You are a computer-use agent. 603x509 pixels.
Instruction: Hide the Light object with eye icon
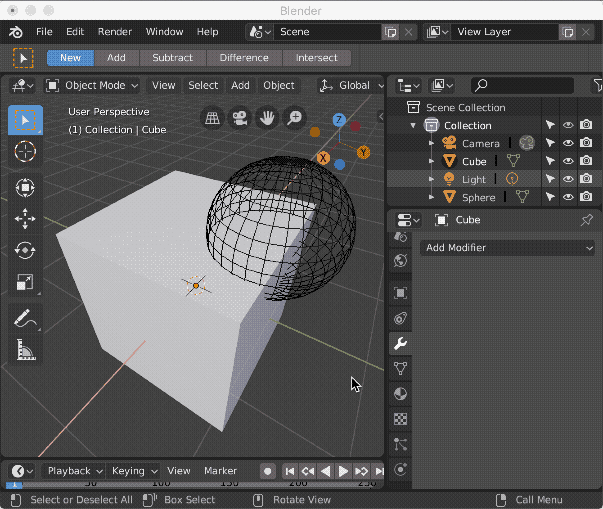(568, 179)
